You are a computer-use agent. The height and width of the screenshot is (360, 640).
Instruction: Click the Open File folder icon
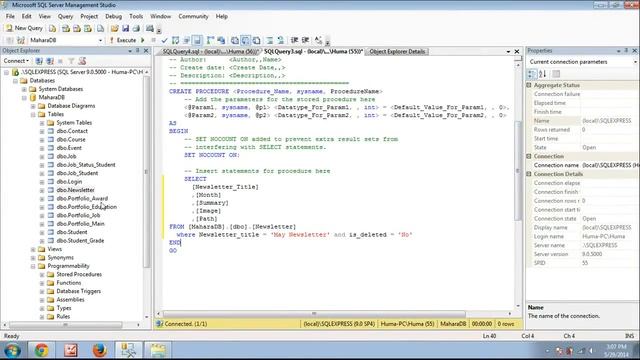[x=114, y=29]
